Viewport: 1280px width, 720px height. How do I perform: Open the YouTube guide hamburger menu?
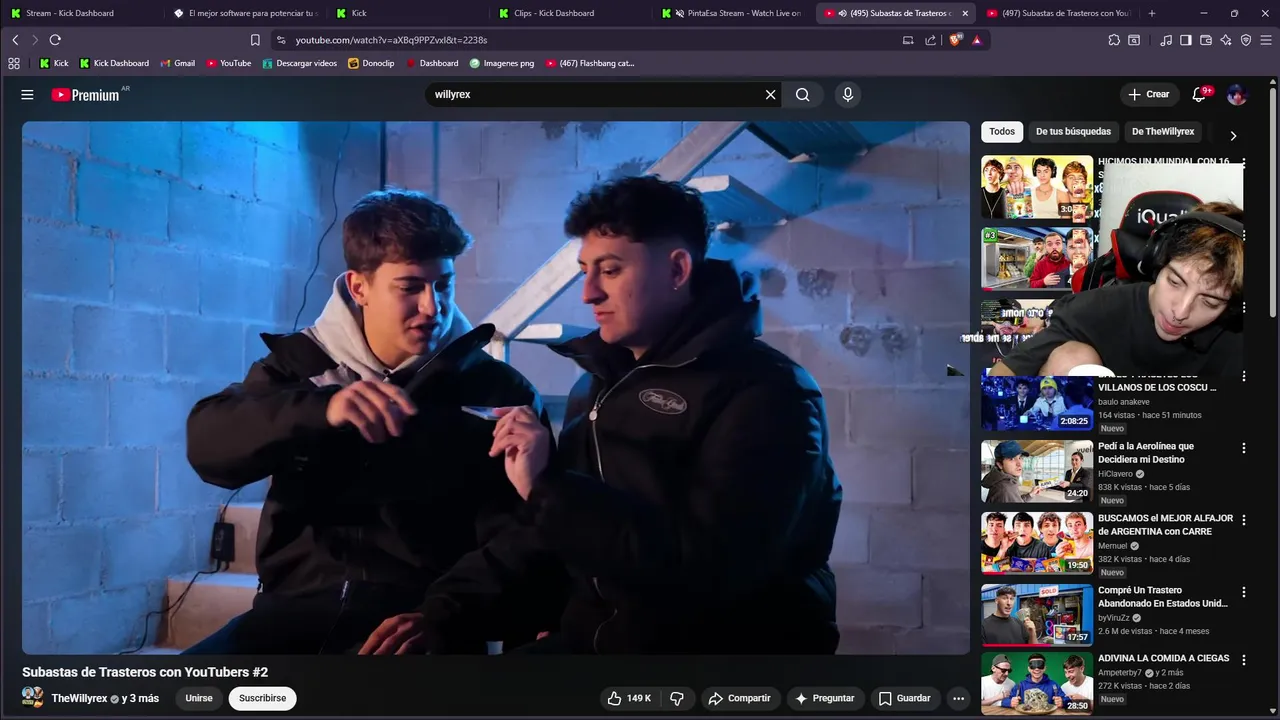(27, 95)
